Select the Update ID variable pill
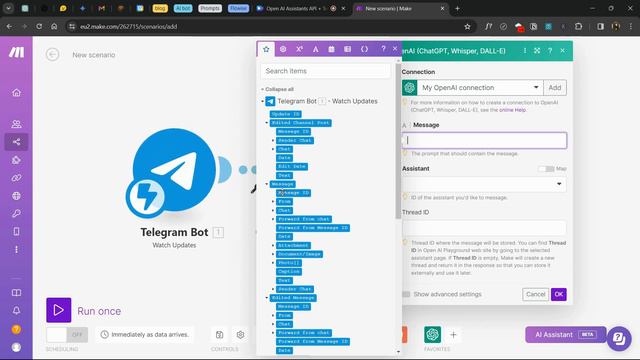Screen dimensions: 640x360 coord(286,114)
